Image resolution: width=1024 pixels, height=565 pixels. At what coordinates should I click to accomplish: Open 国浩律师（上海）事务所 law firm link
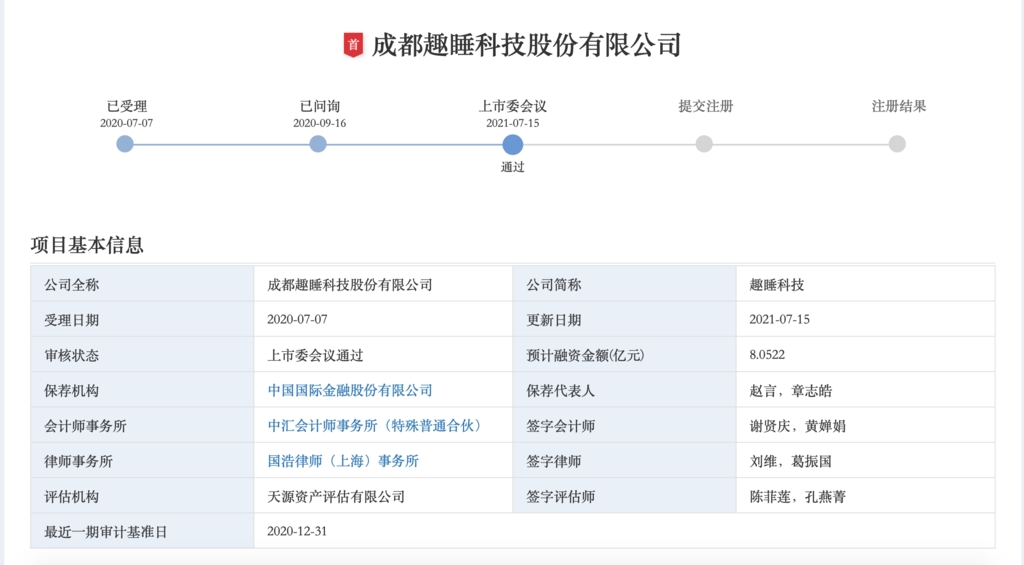[343, 461]
